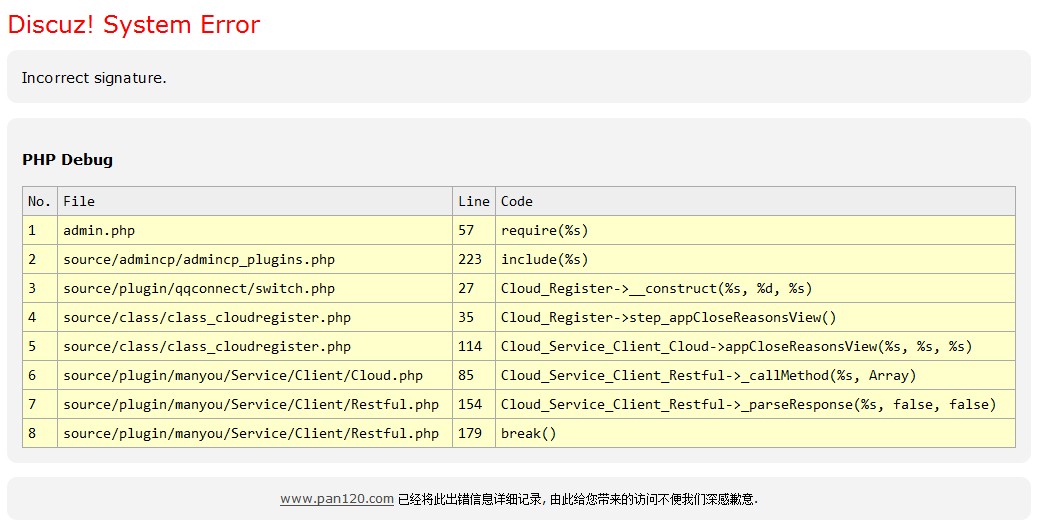This screenshot has width=1051, height=531.
Task: Click the Discuz! System Error heading
Action: pos(134,25)
